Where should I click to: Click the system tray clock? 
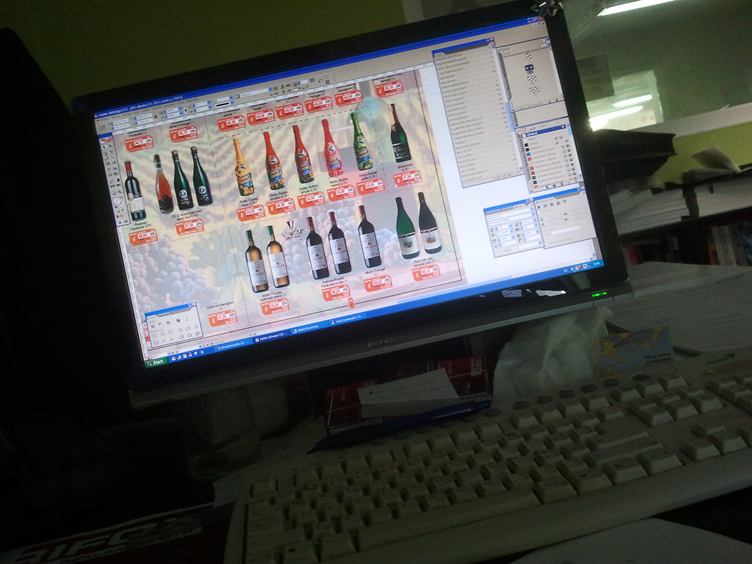click(597, 263)
